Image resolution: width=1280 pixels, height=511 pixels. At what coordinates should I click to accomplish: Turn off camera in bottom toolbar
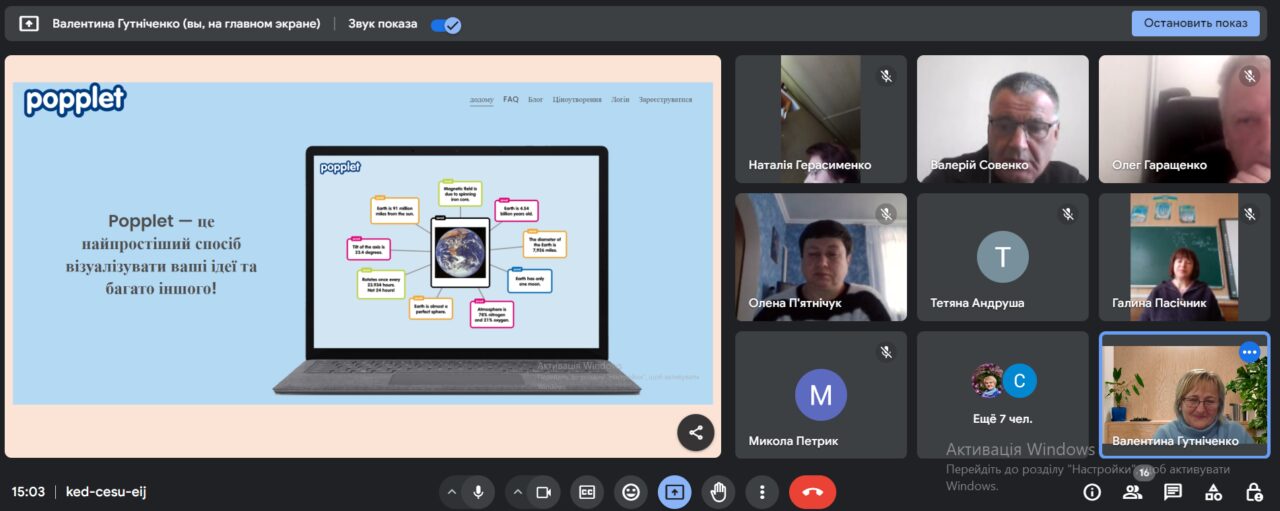point(543,492)
